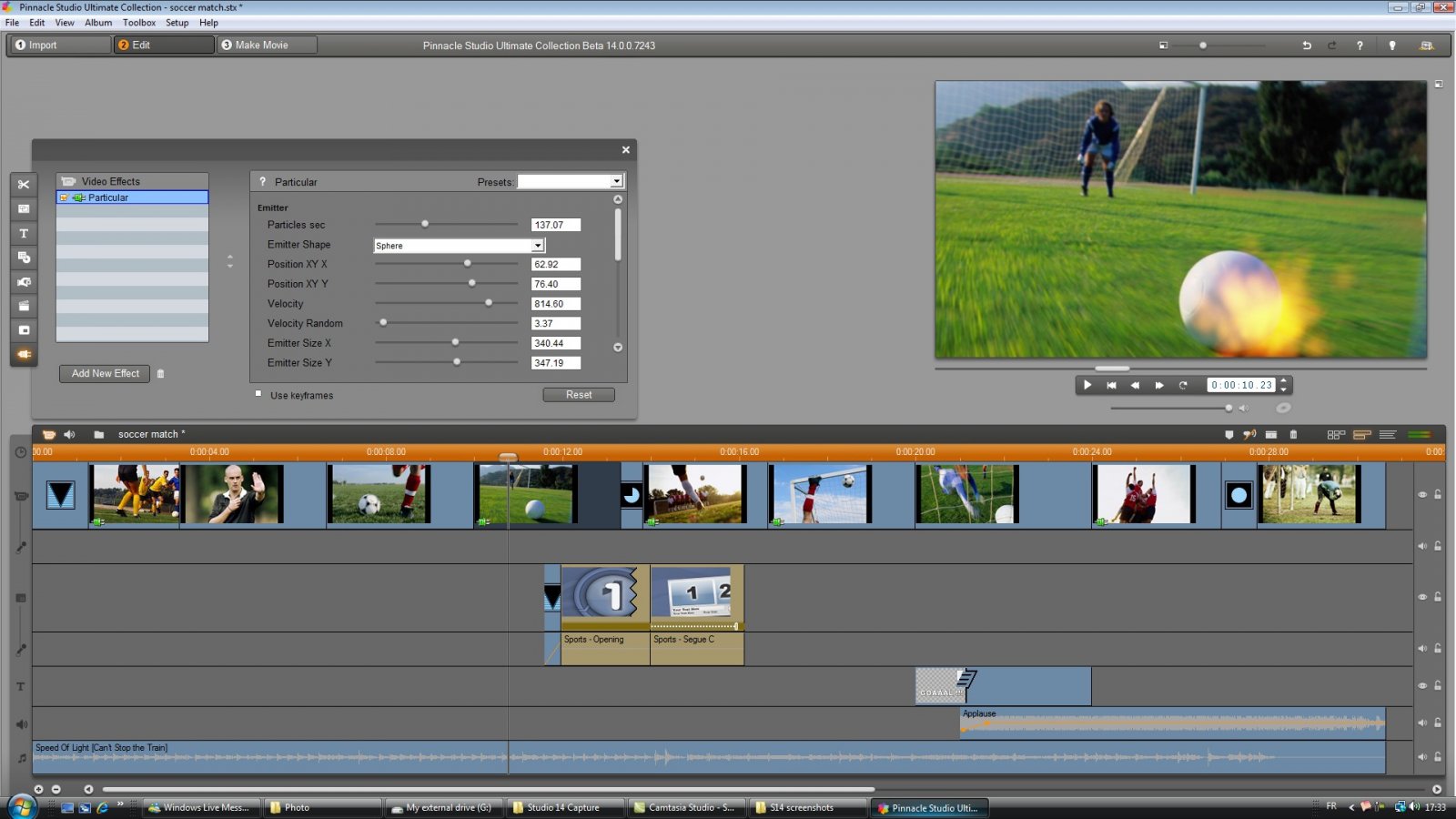
Task: Open the File menu
Action: pos(12,23)
